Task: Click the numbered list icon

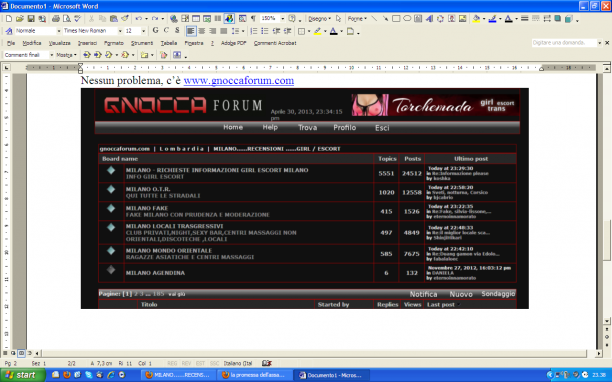Action: [254, 31]
